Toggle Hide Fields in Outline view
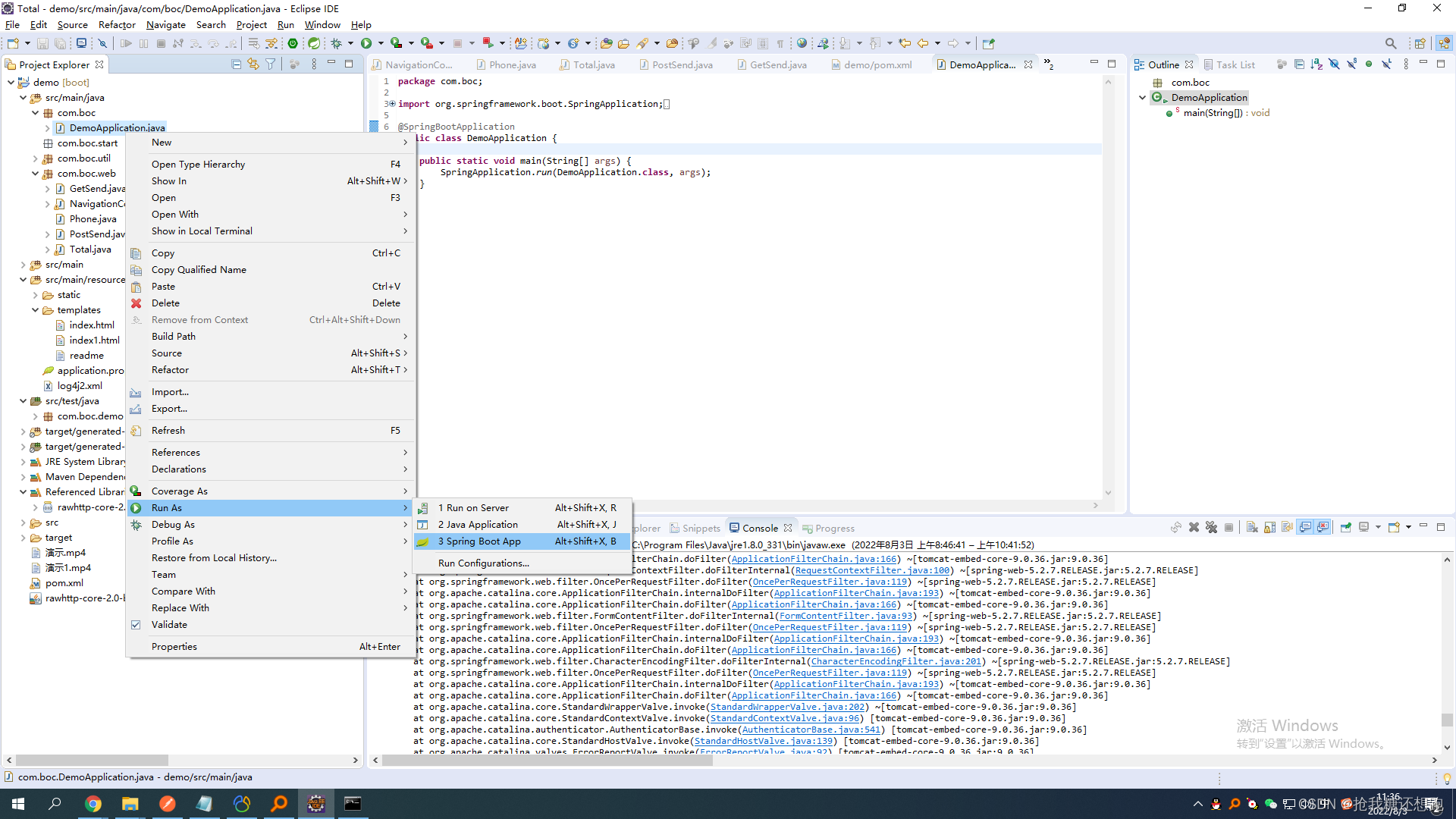This screenshot has height=819, width=1456. [1334, 64]
